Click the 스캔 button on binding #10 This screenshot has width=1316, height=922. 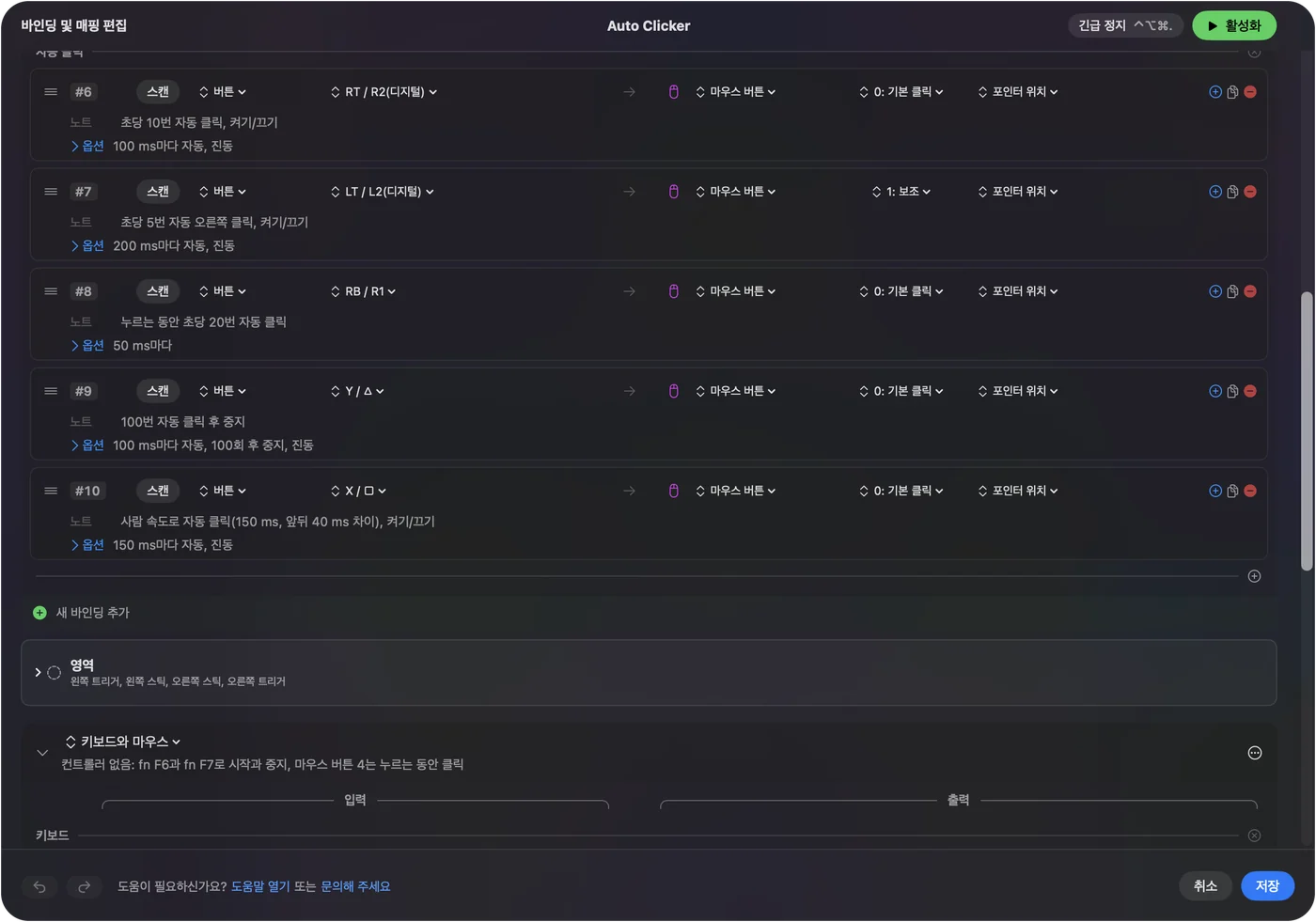point(158,491)
